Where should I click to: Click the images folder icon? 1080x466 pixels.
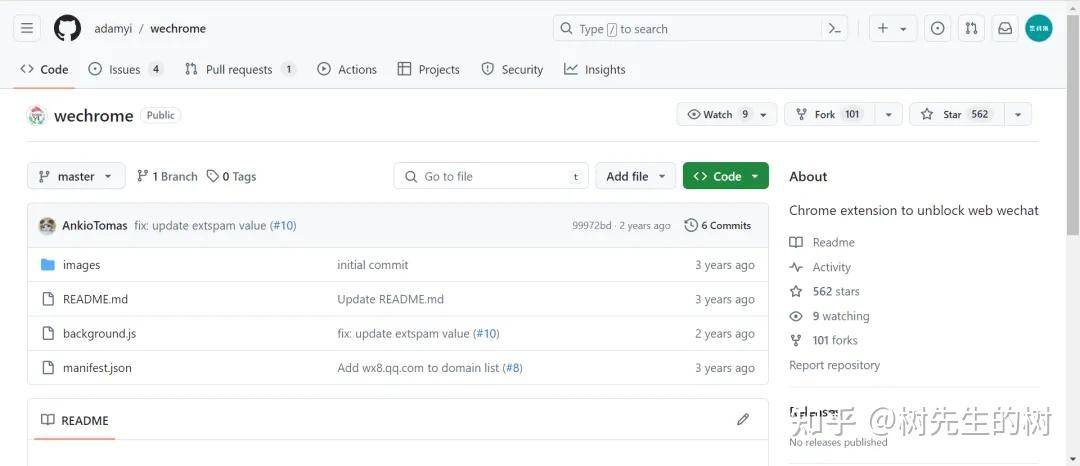(x=48, y=265)
